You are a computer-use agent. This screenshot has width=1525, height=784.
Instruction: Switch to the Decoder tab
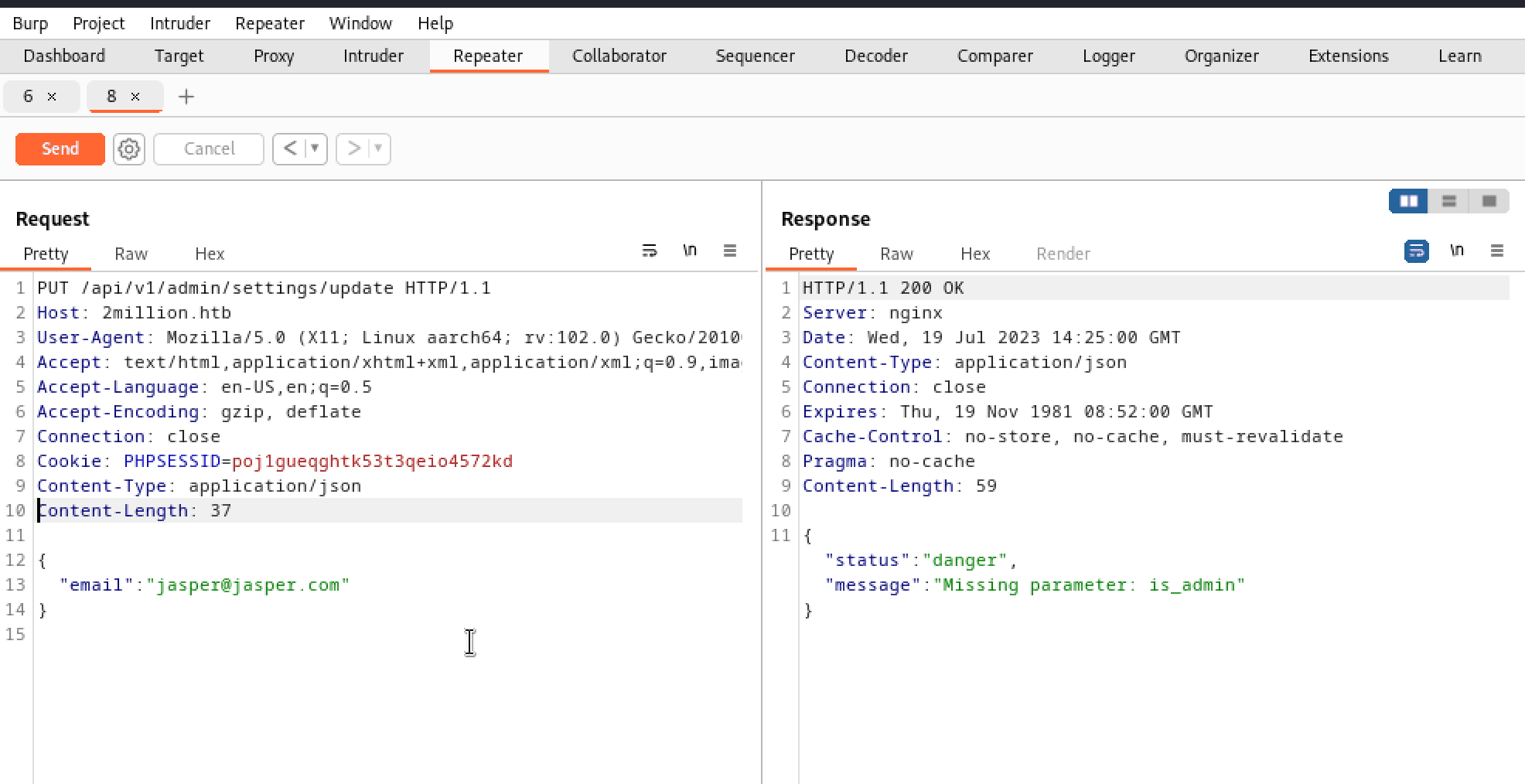(x=875, y=56)
